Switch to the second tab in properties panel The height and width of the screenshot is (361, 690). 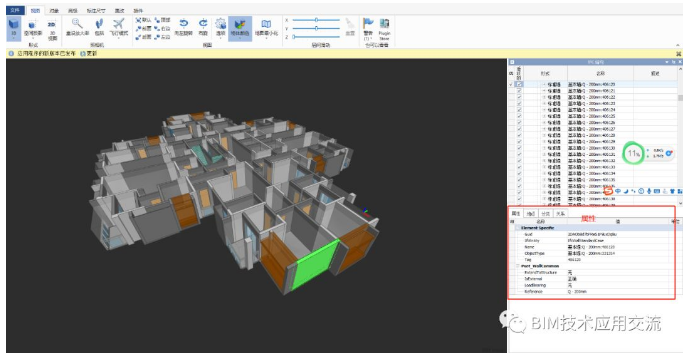coord(531,214)
